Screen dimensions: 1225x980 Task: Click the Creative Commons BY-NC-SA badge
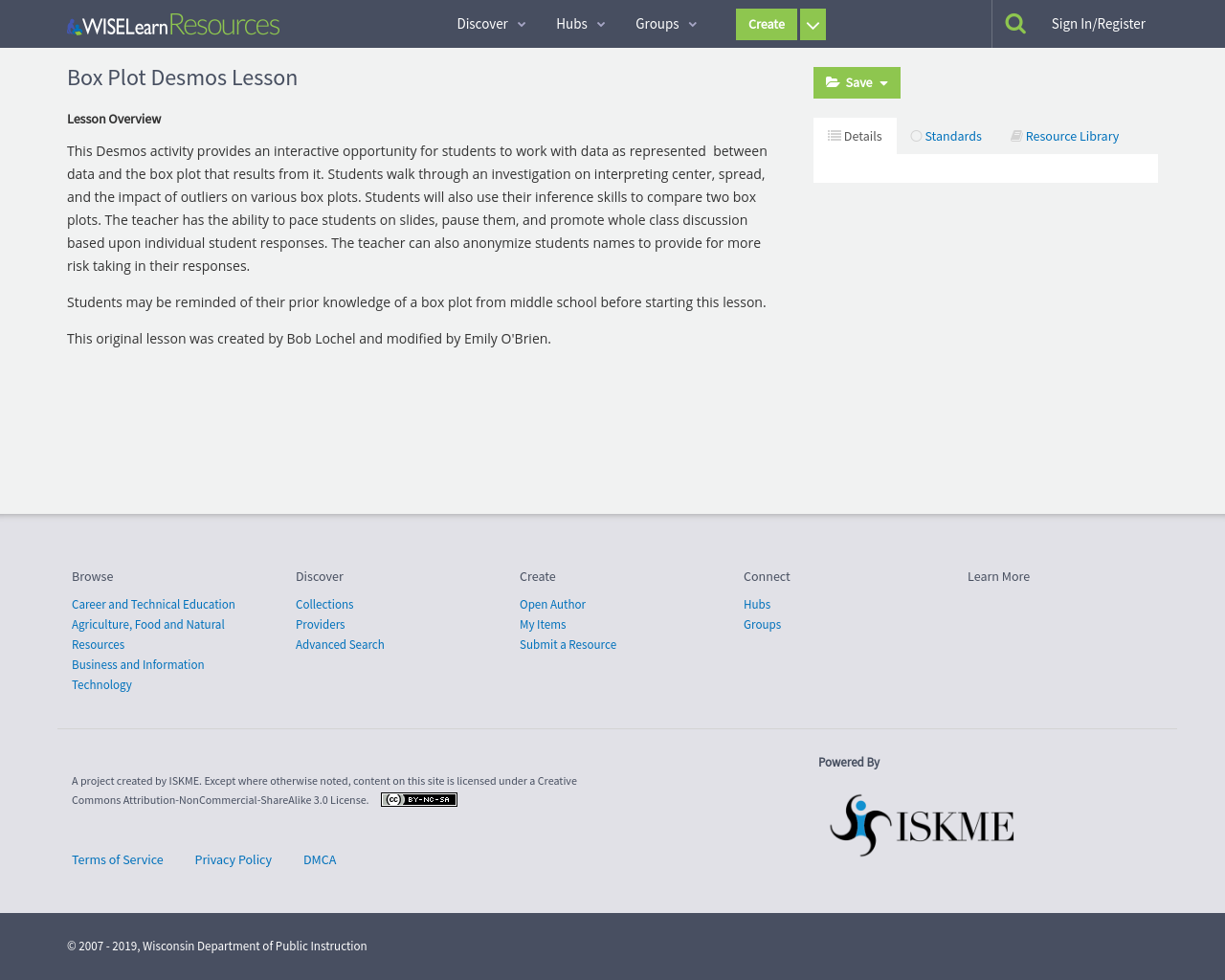click(x=419, y=800)
